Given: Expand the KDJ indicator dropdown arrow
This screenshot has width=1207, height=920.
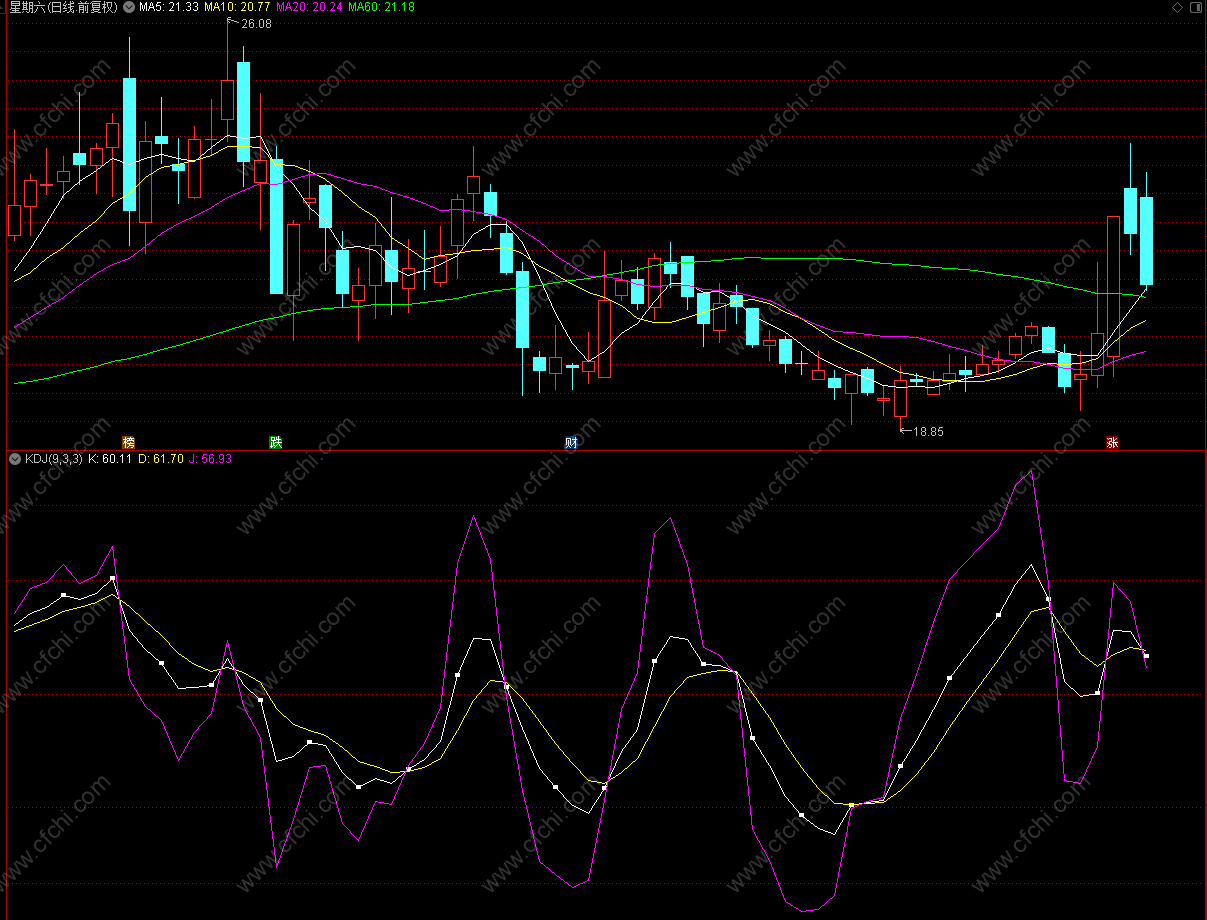Looking at the screenshot, I should coord(14,459).
